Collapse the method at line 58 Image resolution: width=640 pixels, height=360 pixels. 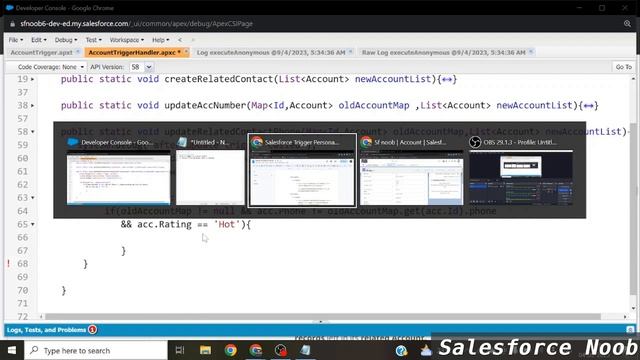click(x=33, y=132)
